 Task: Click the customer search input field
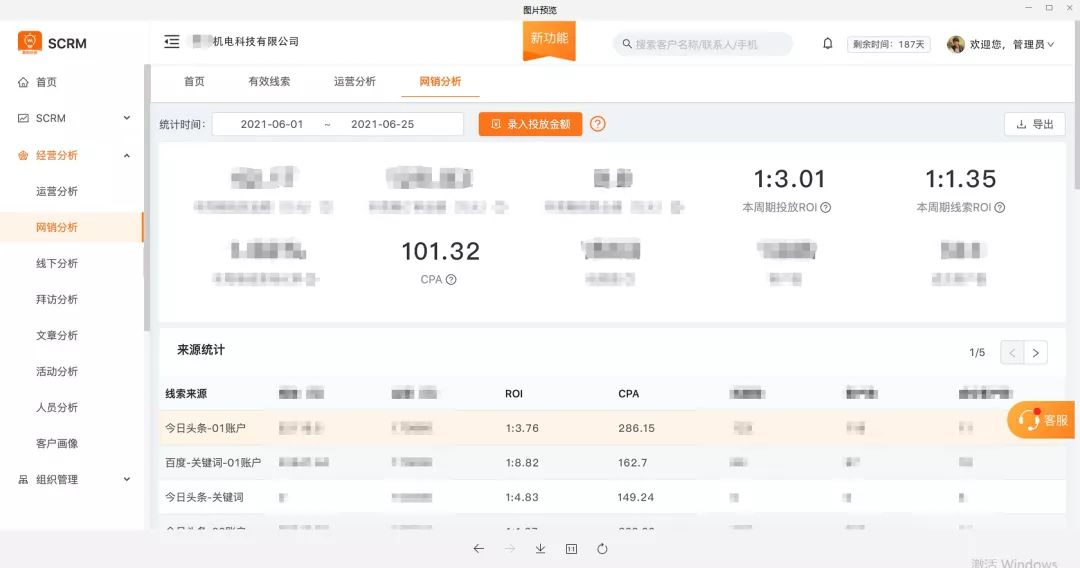point(703,44)
